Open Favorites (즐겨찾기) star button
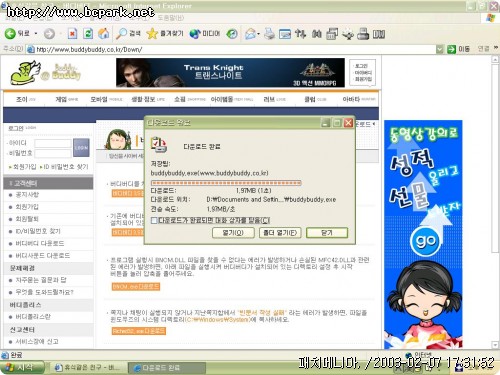Image resolution: width=500 pixels, height=375 pixels. 165,33
